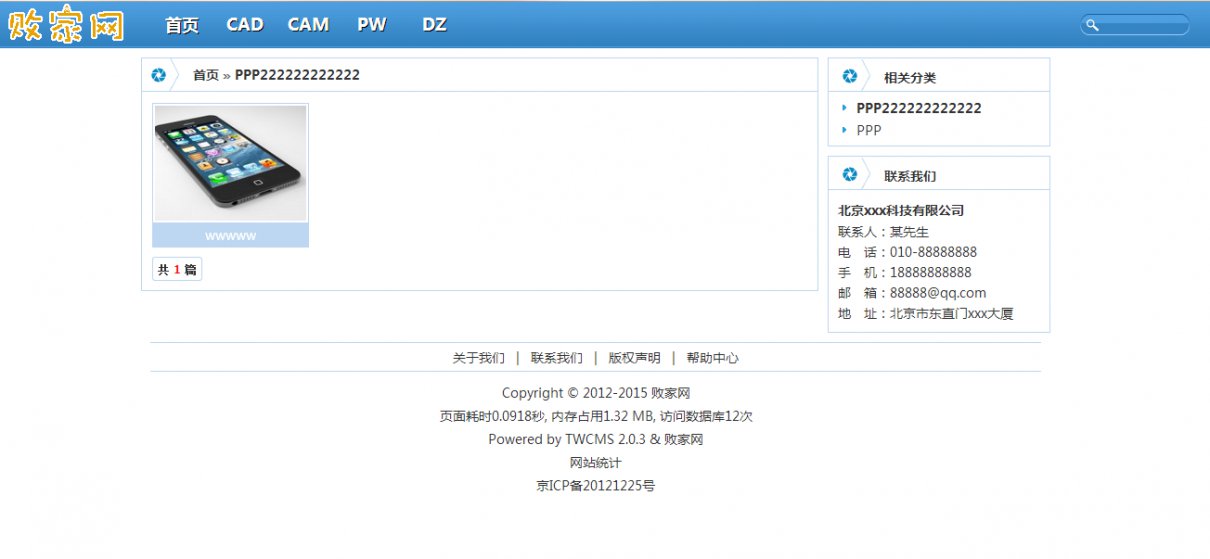The image size is (1210, 559).
Task: Click the 相关分类 panel round icon
Action: (x=849, y=76)
